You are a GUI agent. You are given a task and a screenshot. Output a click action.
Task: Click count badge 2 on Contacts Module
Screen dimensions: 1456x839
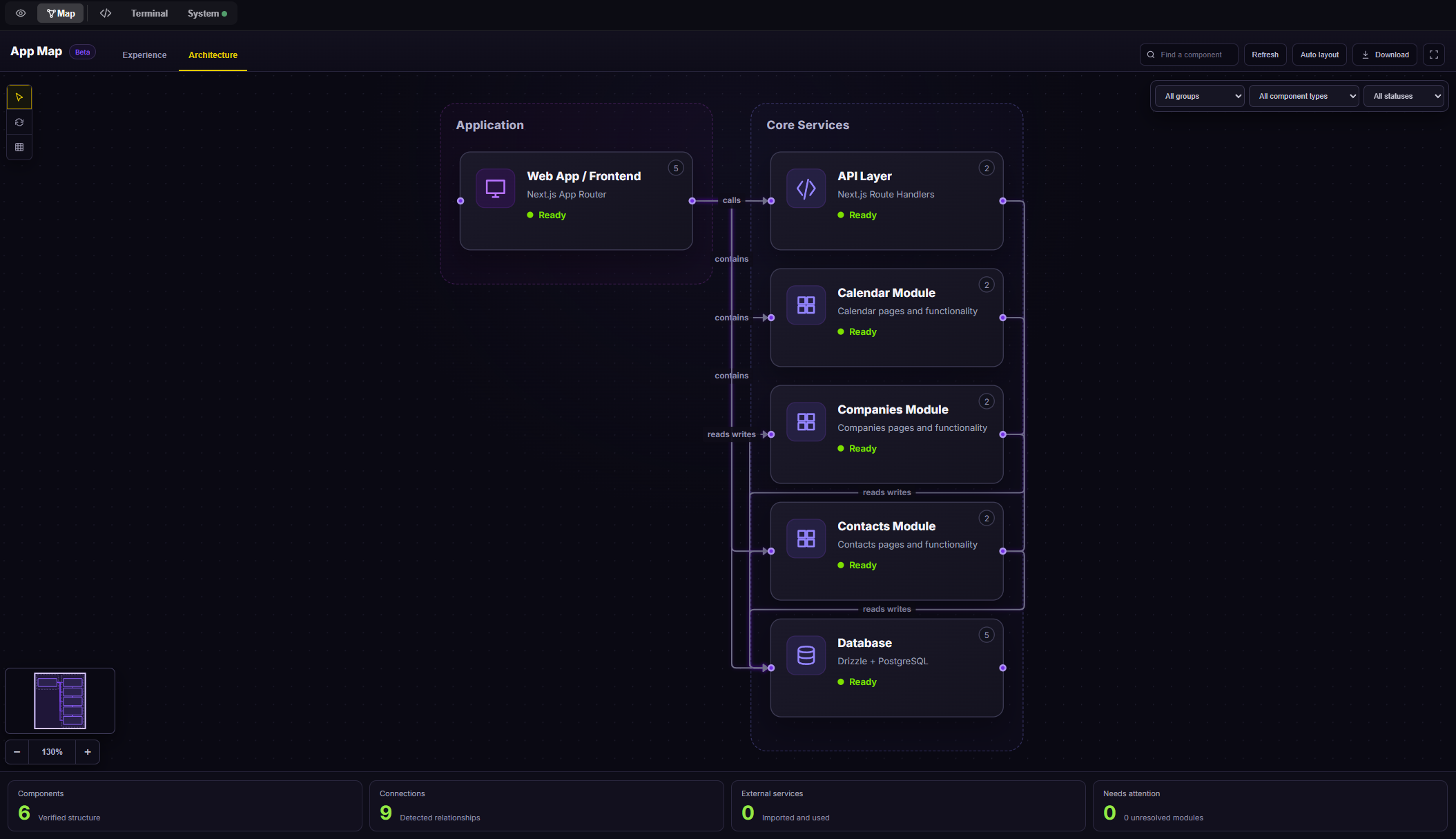pyautogui.click(x=987, y=518)
